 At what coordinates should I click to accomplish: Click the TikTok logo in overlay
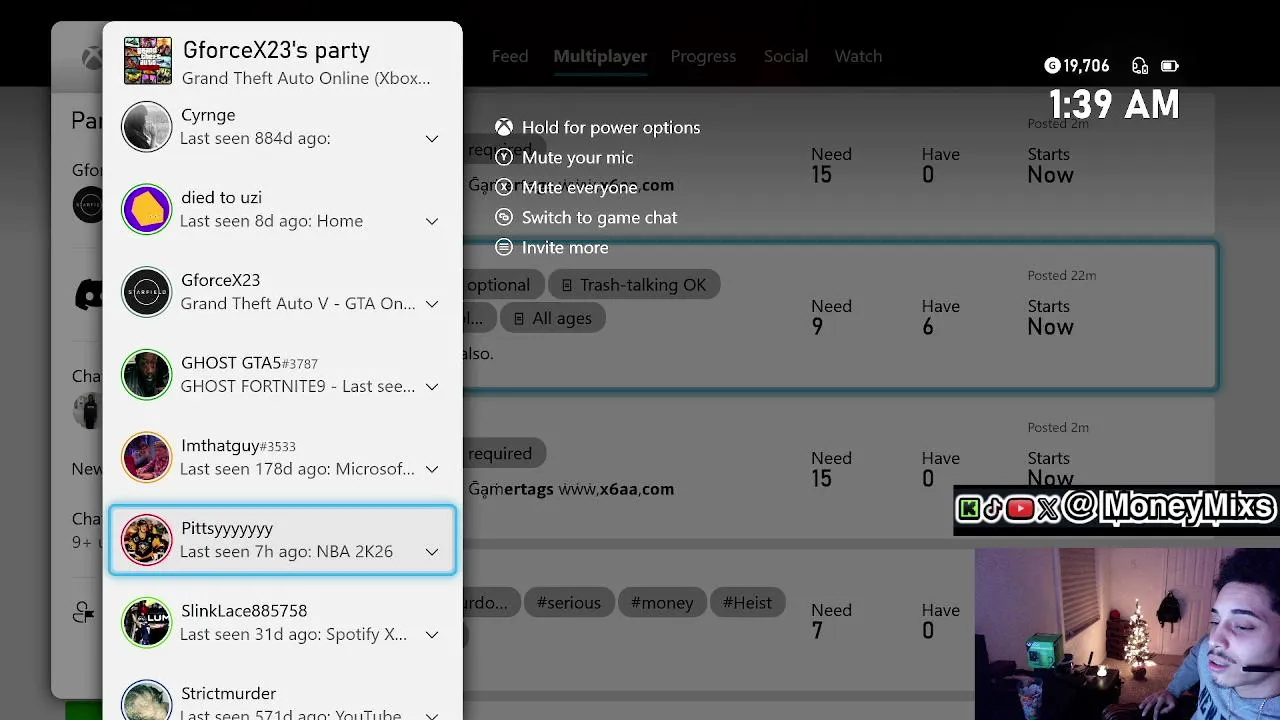click(993, 509)
